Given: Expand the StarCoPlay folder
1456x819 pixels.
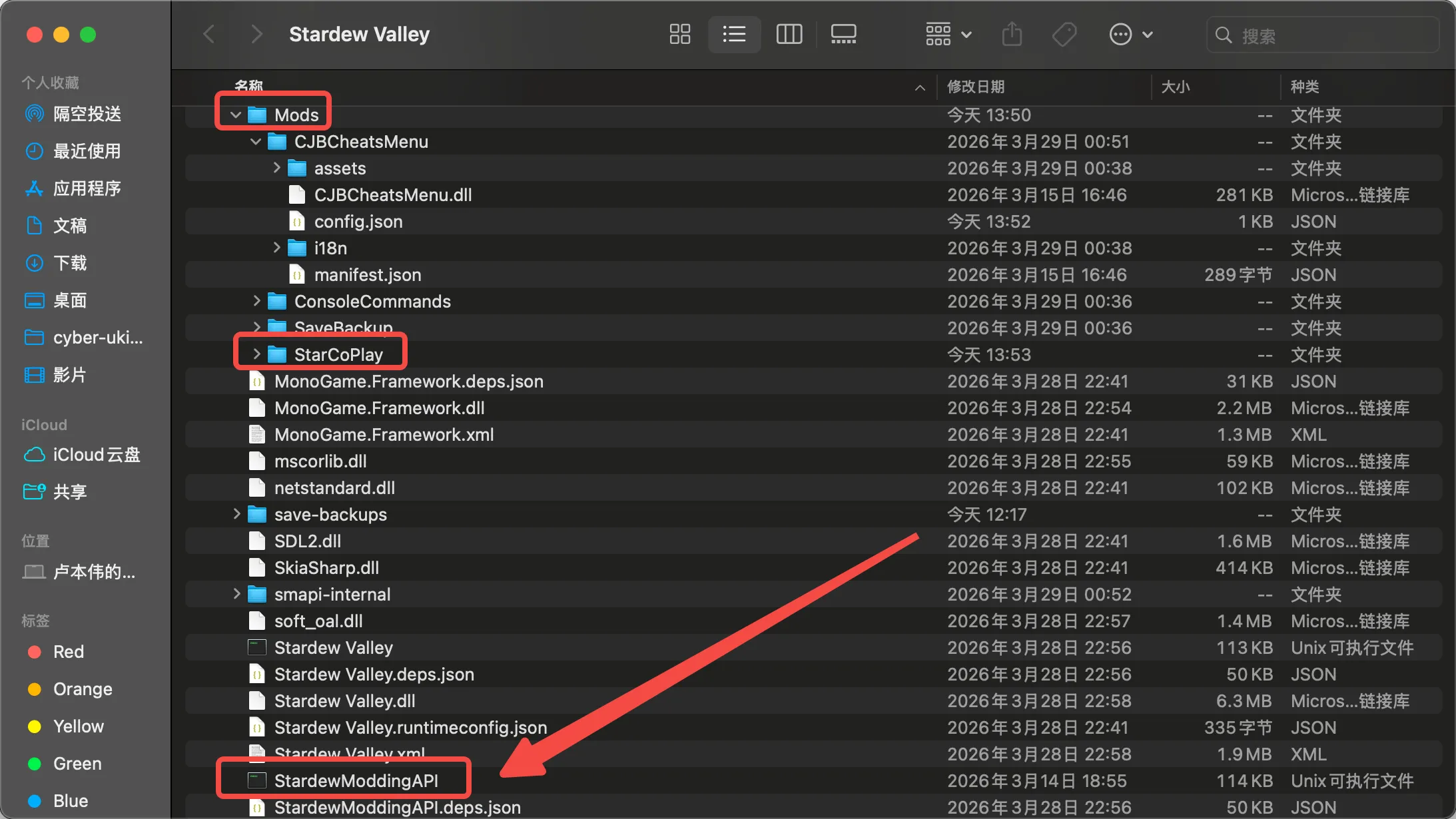Looking at the screenshot, I should point(256,354).
